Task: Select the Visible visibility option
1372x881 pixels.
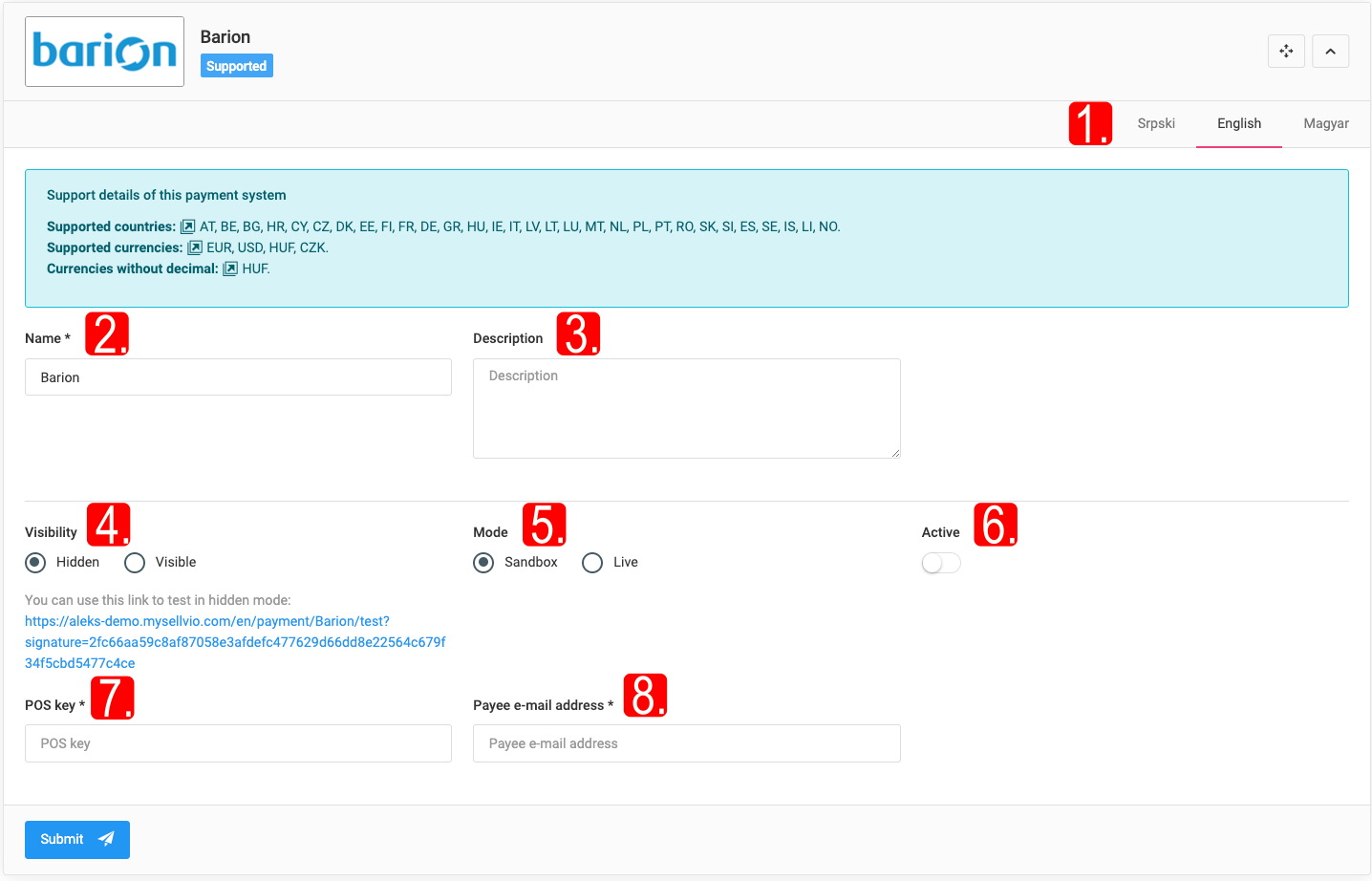Action: coord(135,563)
